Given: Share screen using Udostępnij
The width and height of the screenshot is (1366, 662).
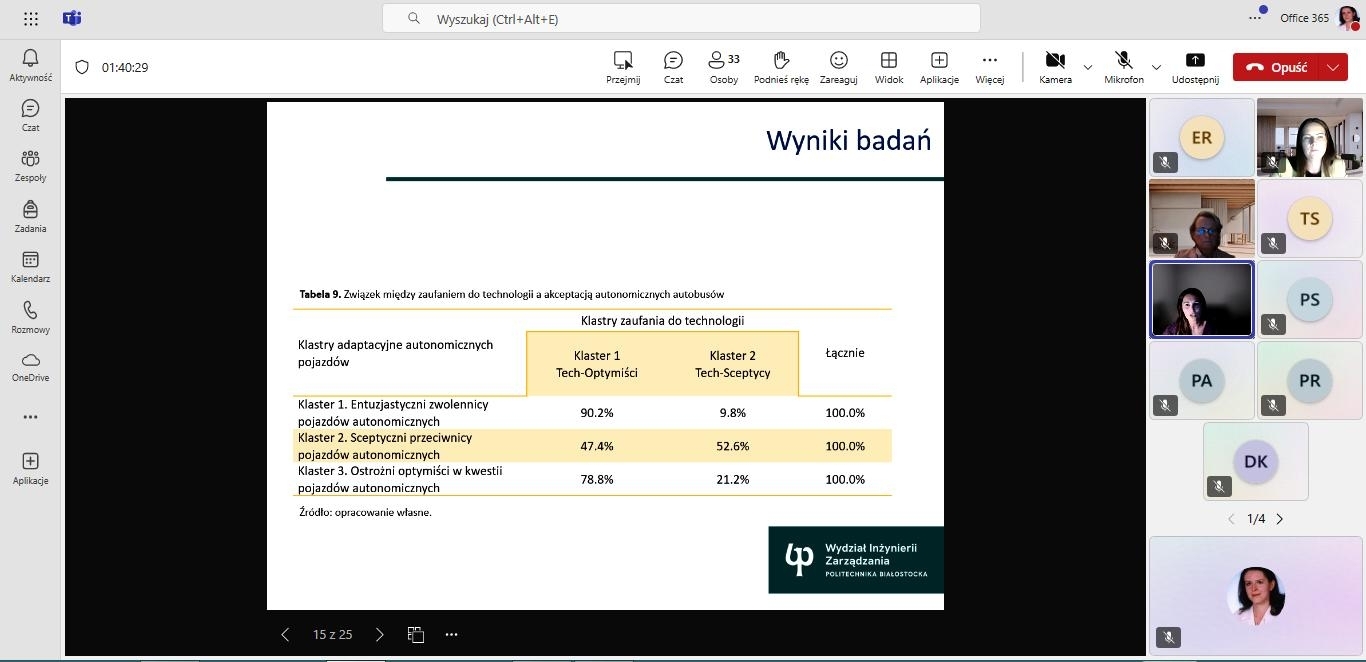Looking at the screenshot, I should (x=1195, y=67).
